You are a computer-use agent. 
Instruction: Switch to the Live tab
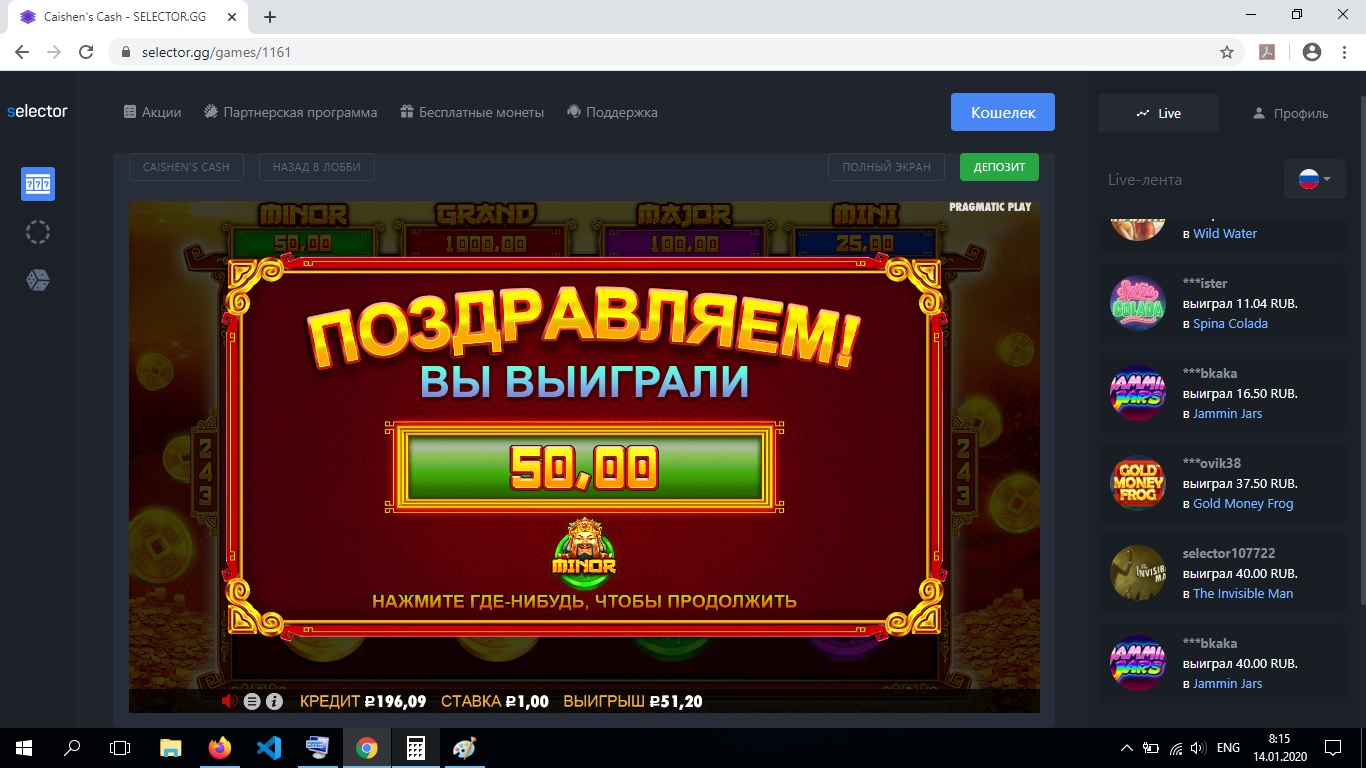click(x=1158, y=113)
